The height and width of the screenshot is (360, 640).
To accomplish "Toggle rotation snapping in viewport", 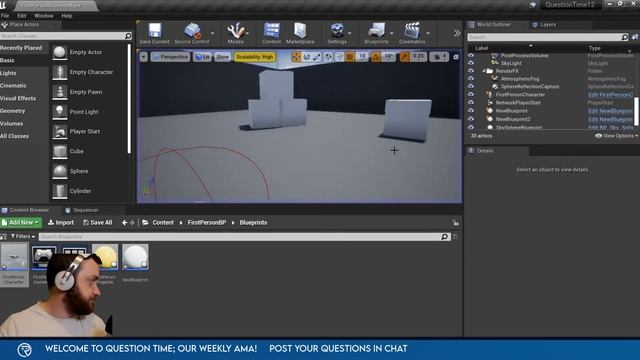I will click(x=376, y=57).
